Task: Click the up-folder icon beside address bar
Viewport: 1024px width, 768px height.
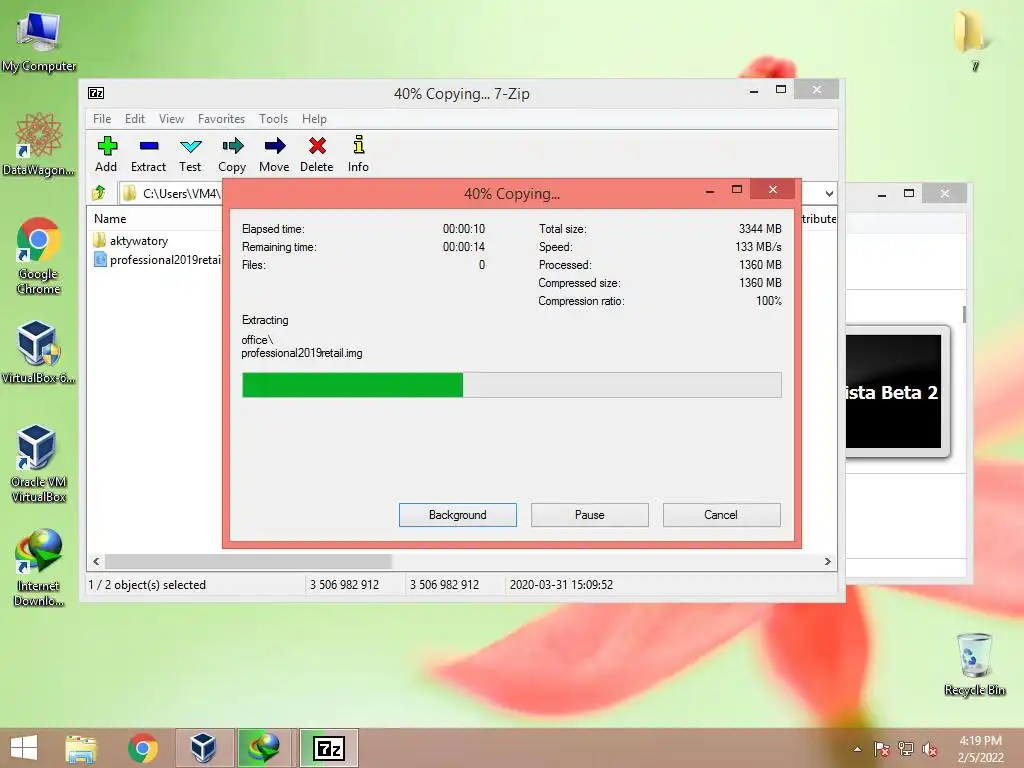Action: pos(99,193)
